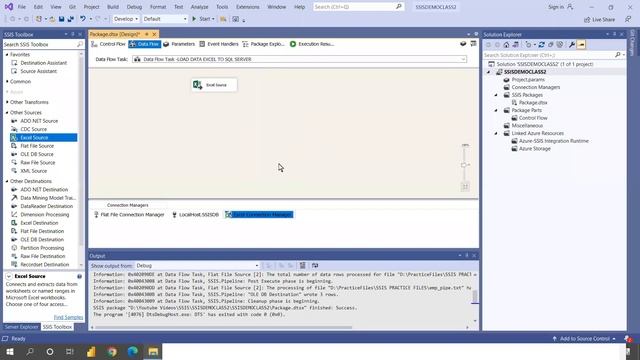Click Live Share button
Viewport: 640px width, 360px height.
coord(599,20)
